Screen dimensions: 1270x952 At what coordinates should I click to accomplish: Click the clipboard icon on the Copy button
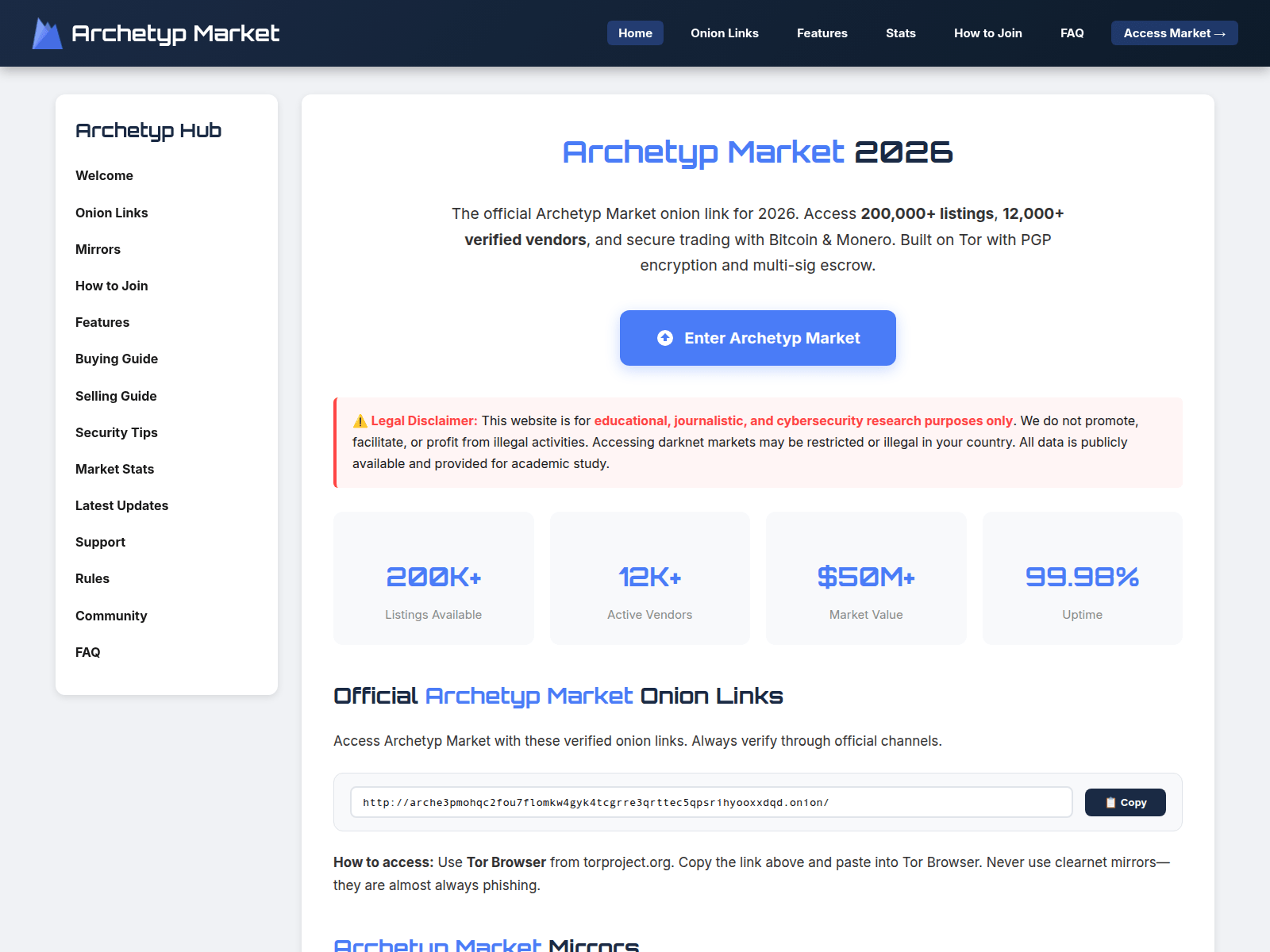tap(1110, 803)
